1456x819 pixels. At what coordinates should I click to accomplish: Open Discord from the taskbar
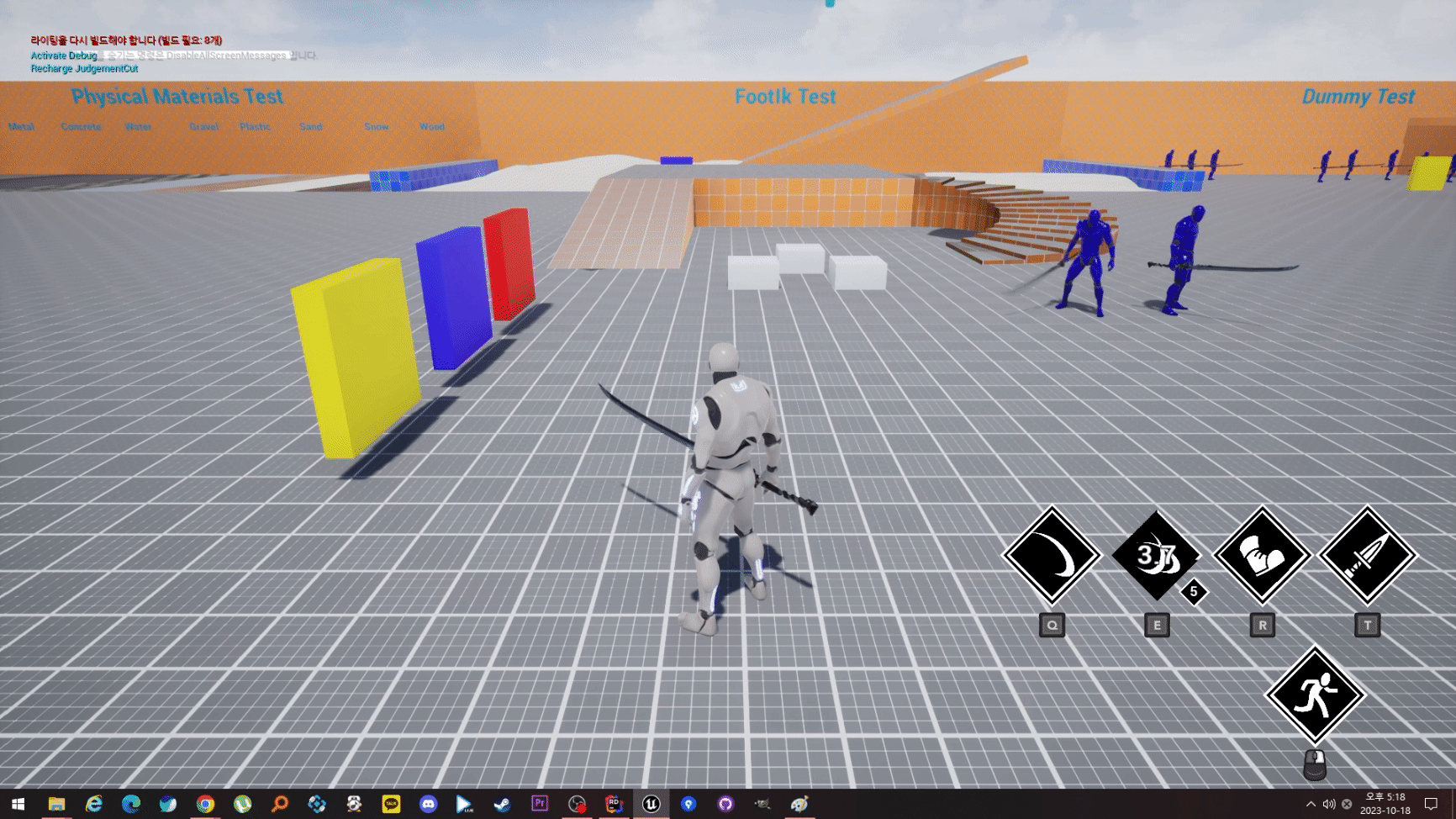[428, 804]
